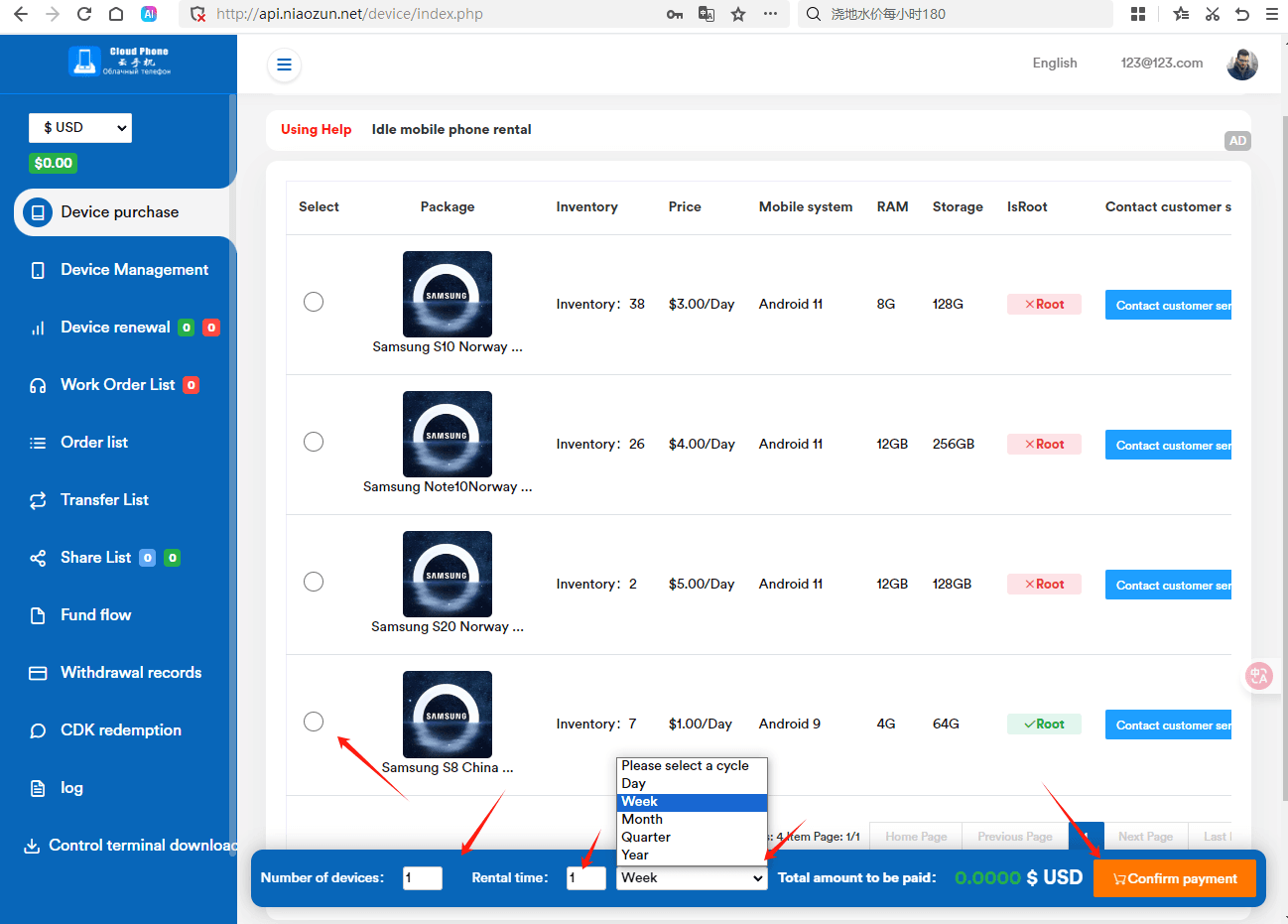Screen dimensions: 1288x924
Task: Select the Samsung Note10 Norway radio button
Action: pos(314,442)
